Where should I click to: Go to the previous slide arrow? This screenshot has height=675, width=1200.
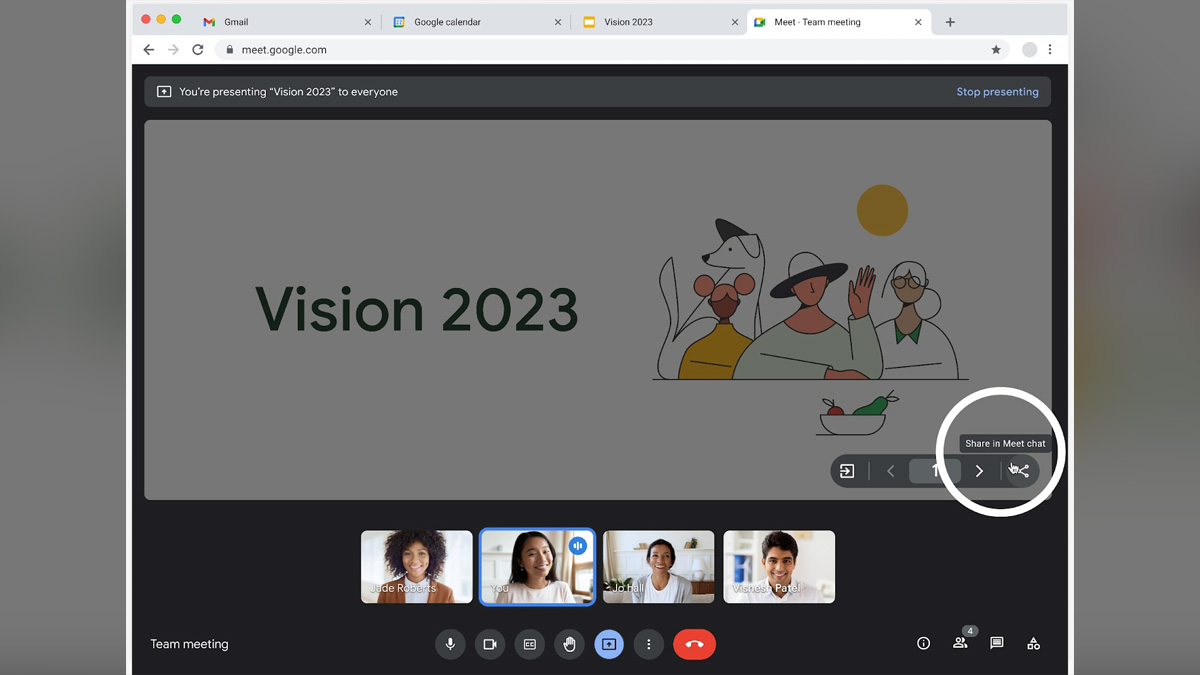[890, 471]
